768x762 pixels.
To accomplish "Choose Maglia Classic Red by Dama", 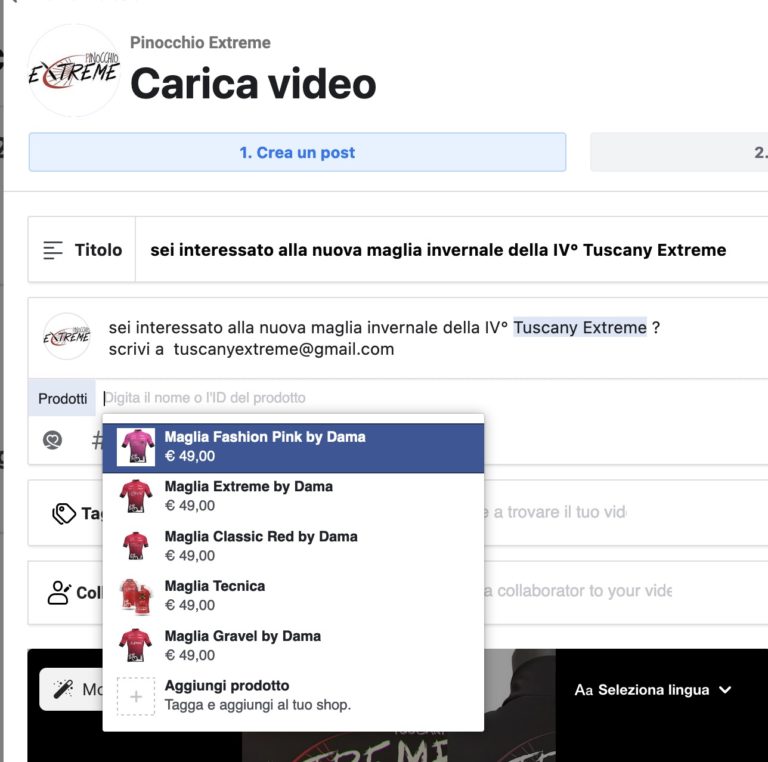I will click(x=293, y=546).
